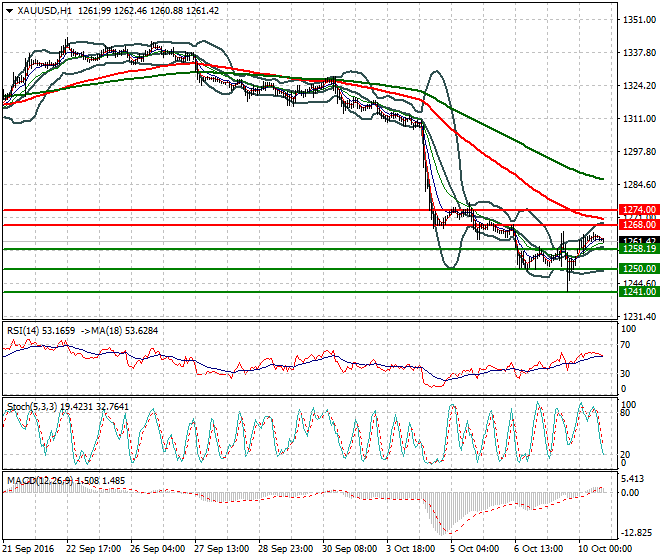660x560 pixels.
Task: Click the 1311.00 price axis value
Action: [x=639, y=119]
